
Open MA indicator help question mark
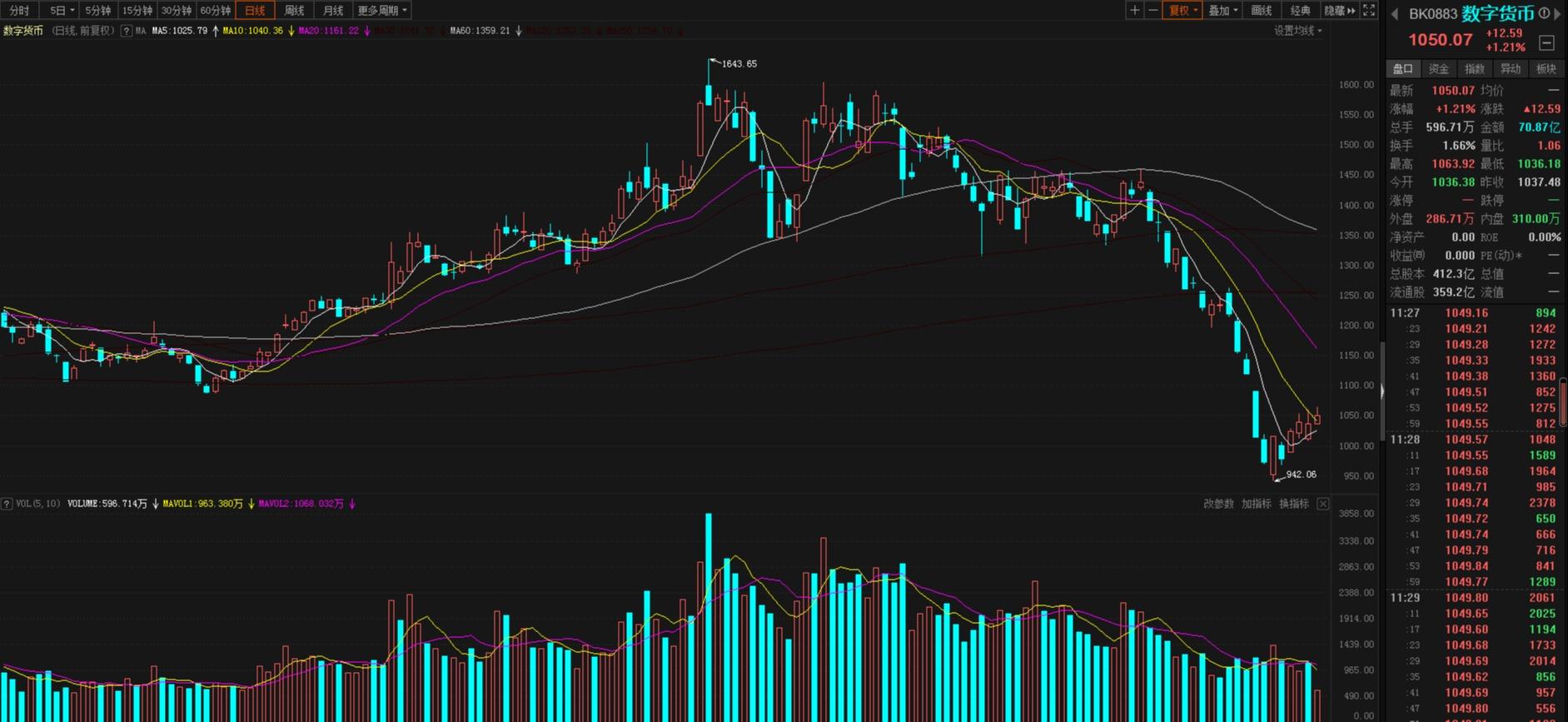click(x=126, y=31)
